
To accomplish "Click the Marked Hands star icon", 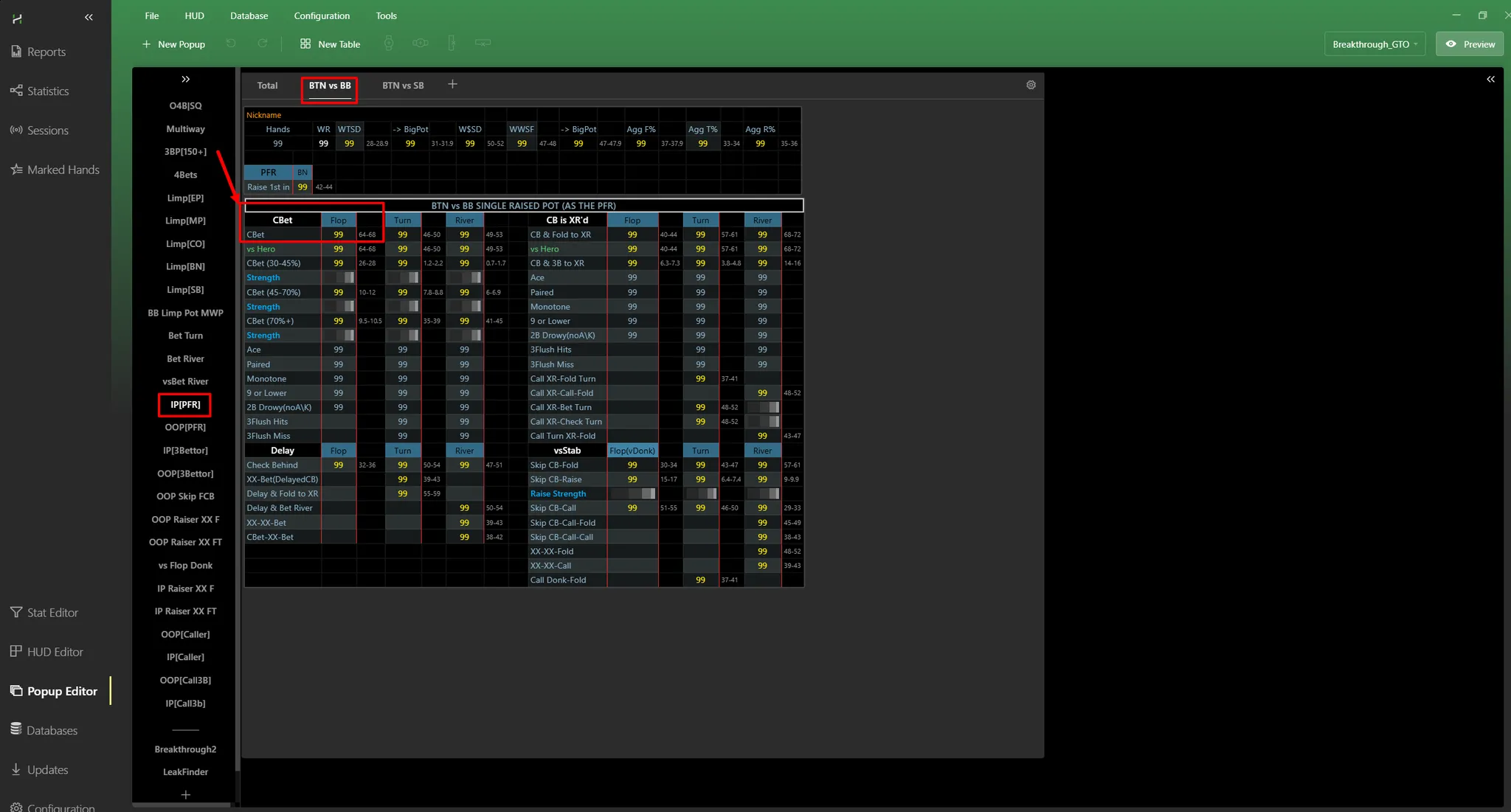I will click(x=16, y=170).
